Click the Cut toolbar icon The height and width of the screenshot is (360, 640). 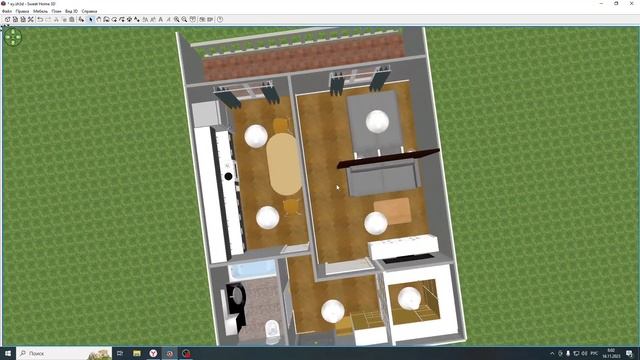click(56, 19)
